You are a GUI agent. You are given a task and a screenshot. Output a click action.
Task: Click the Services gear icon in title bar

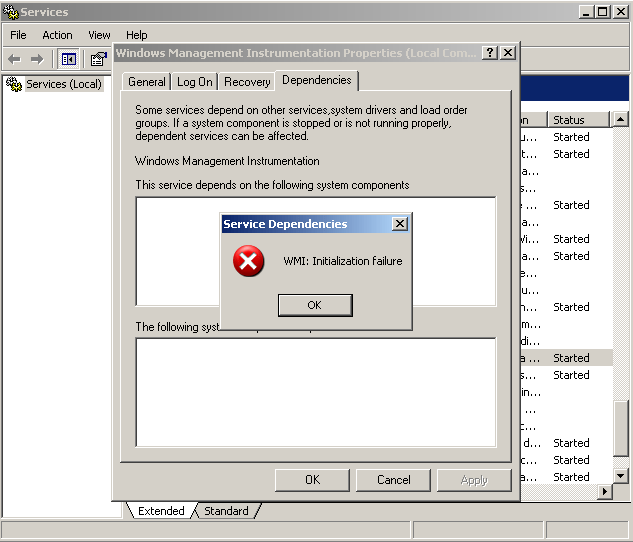(x=10, y=12)
